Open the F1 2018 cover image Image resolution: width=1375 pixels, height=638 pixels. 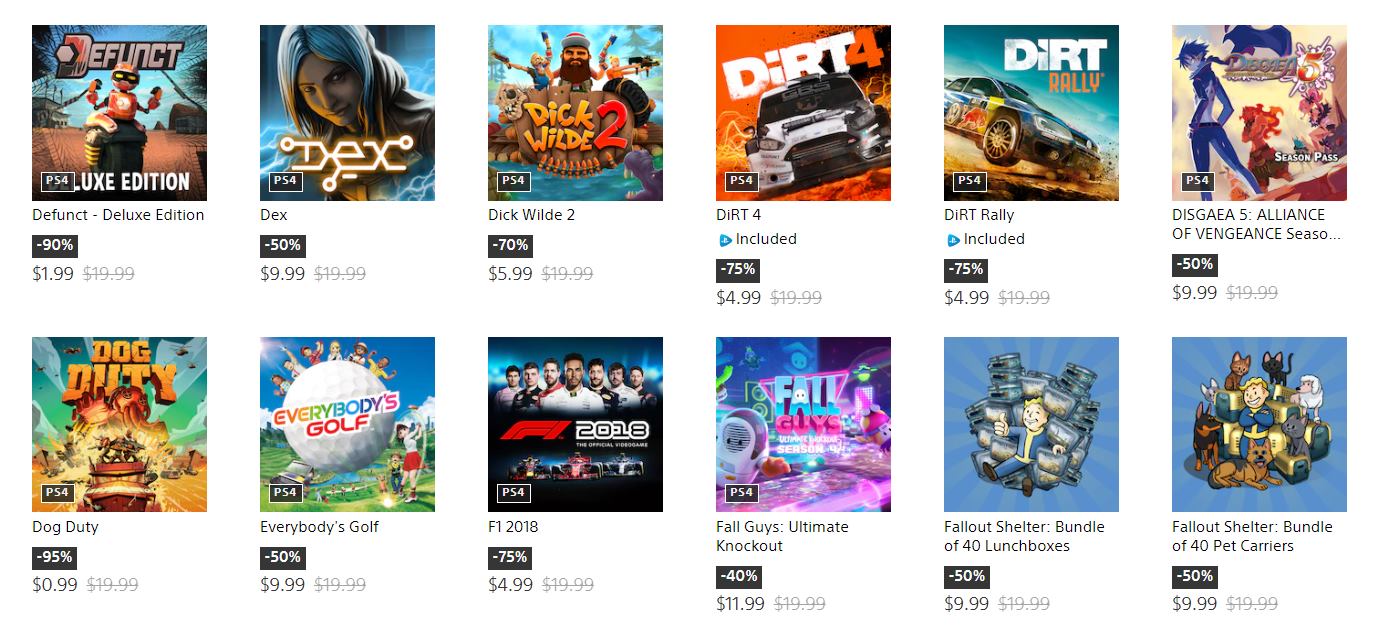click(x=575, y=425)
